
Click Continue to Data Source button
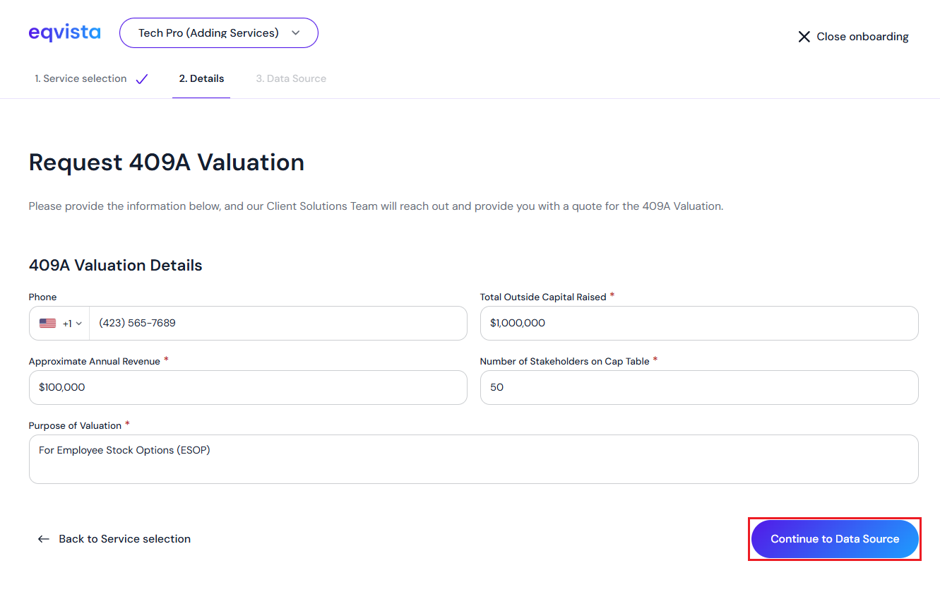834,539
